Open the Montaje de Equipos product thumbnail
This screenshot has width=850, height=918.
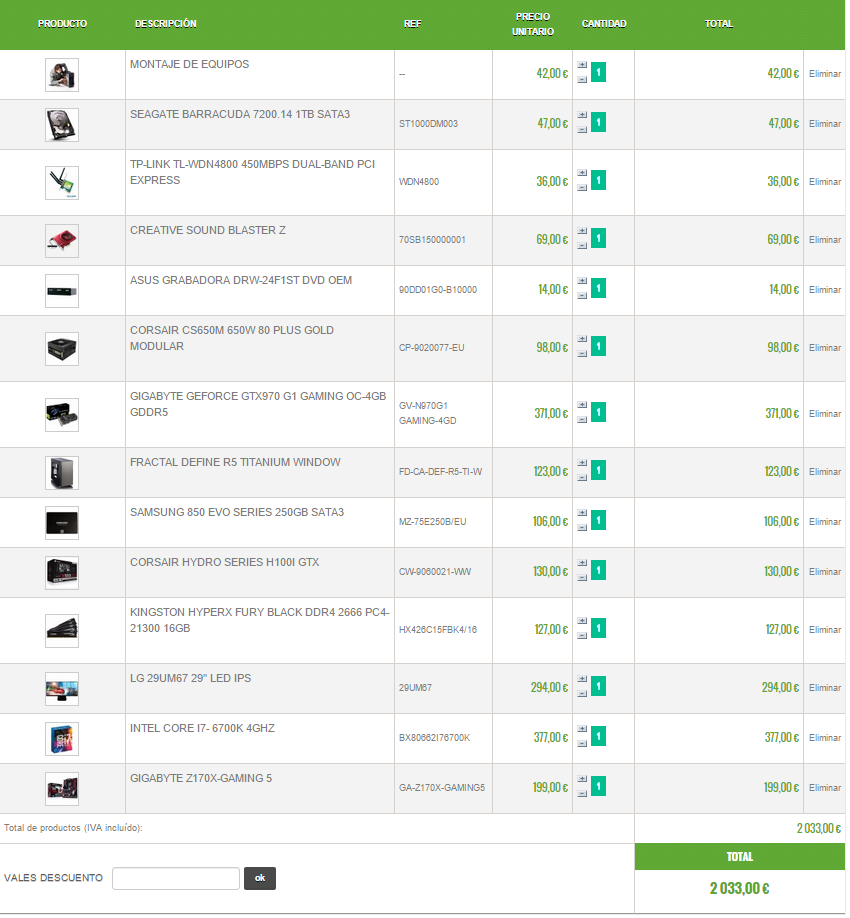pyautogui.click(x=62, y=75)
